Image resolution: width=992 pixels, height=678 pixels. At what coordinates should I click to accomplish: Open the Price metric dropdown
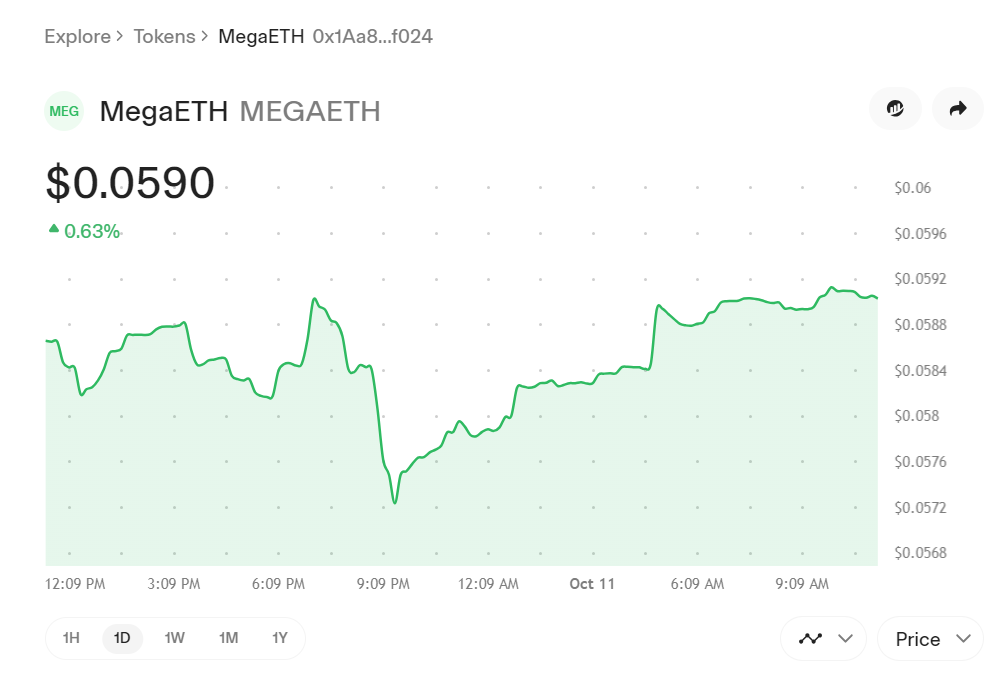tap(930, 638)
